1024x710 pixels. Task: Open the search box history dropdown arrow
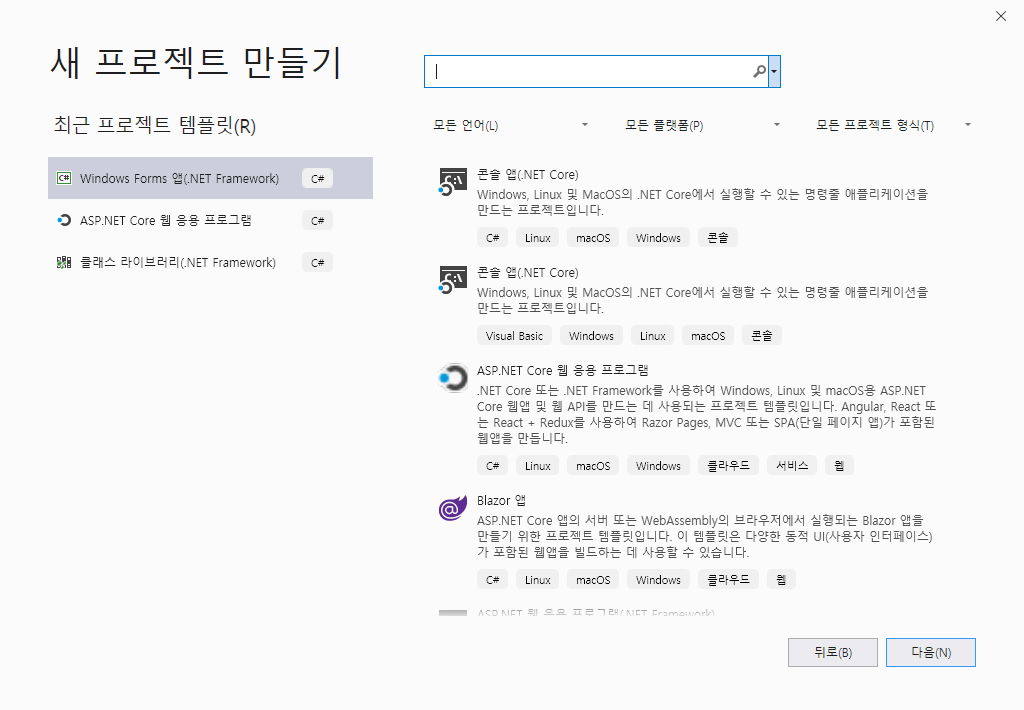[x=774, y=71]
